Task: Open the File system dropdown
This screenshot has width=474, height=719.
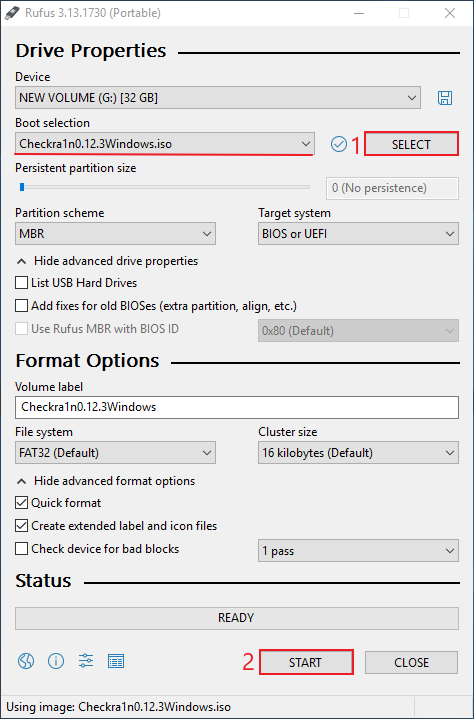Action: (x=115, y=453)
